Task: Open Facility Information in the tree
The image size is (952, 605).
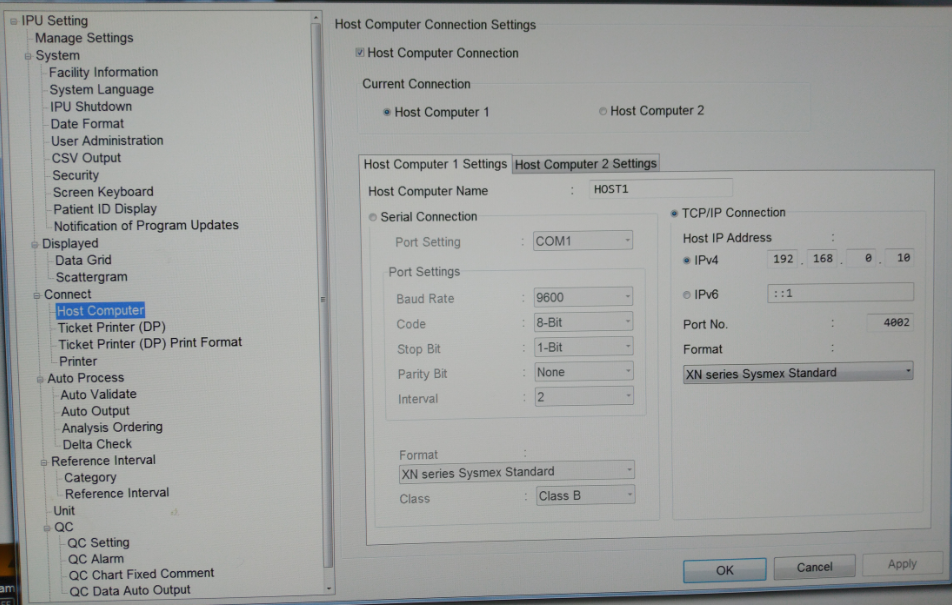Action: [104, 72]
